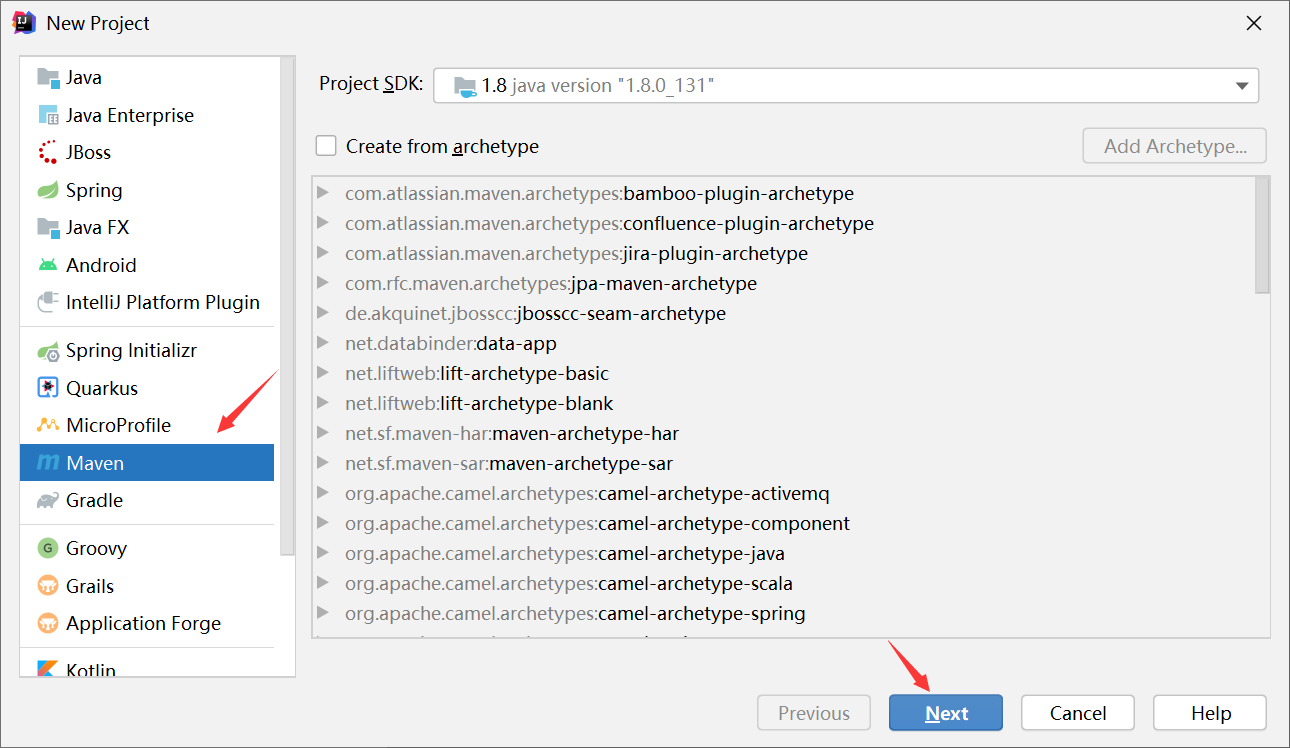Select Java FX label in list

[98, 228]
